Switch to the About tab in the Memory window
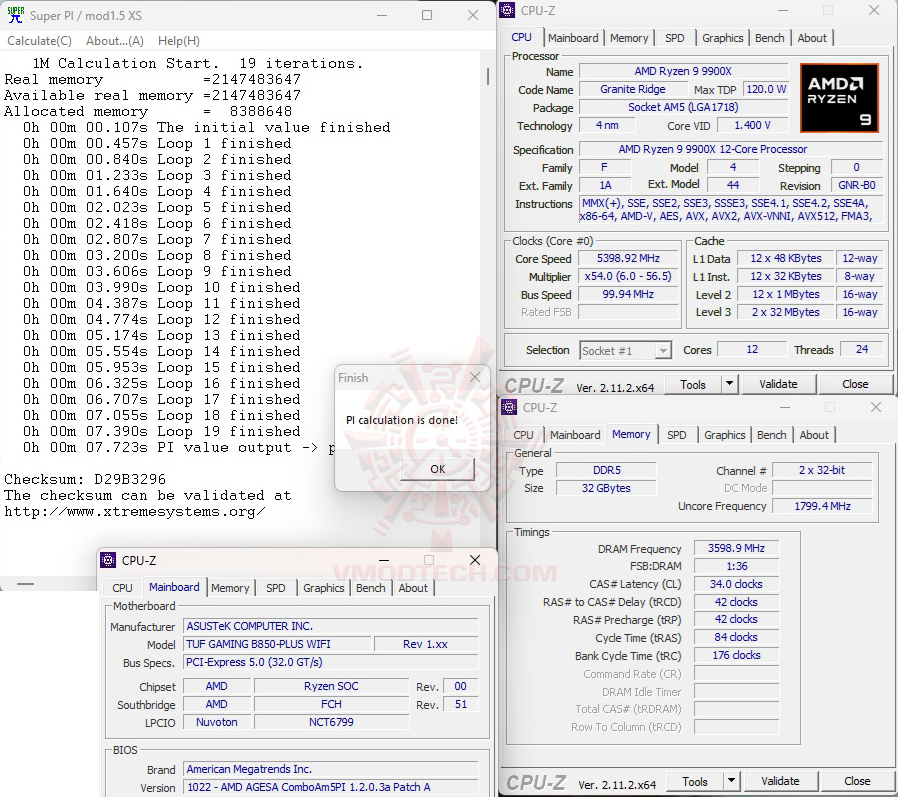 814,434
